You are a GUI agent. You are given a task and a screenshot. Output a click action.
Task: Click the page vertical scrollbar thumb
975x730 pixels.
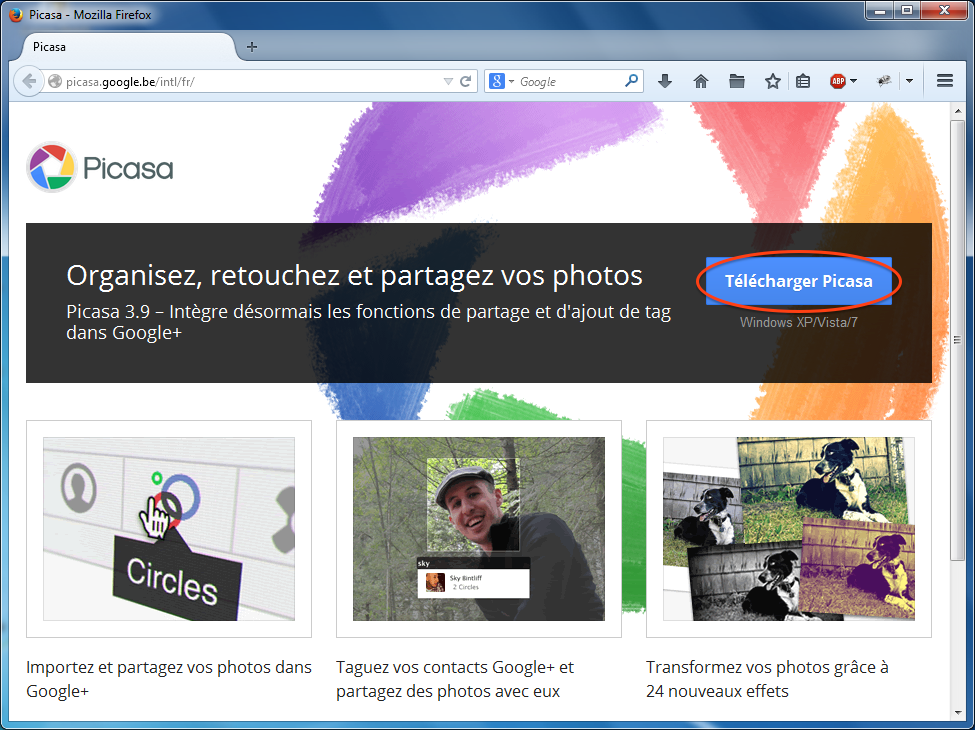pos(957,340)
